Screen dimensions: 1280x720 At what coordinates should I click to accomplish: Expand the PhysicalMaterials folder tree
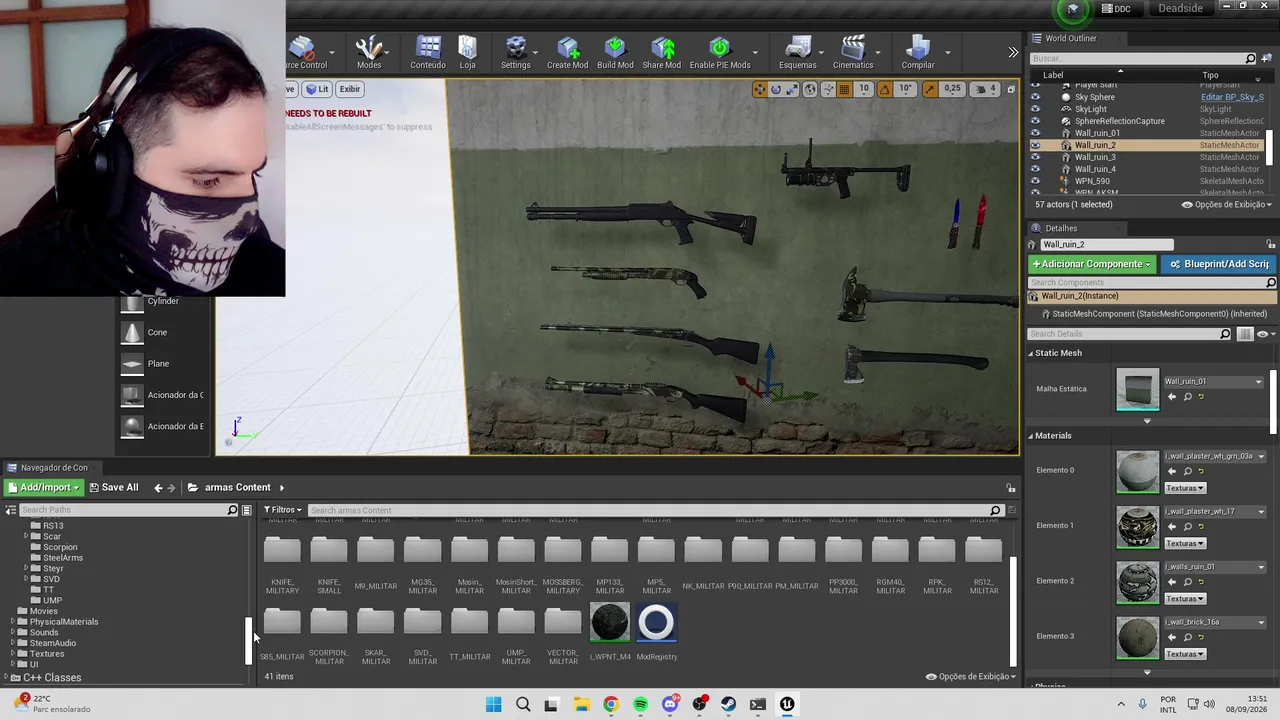pos(13,622)
